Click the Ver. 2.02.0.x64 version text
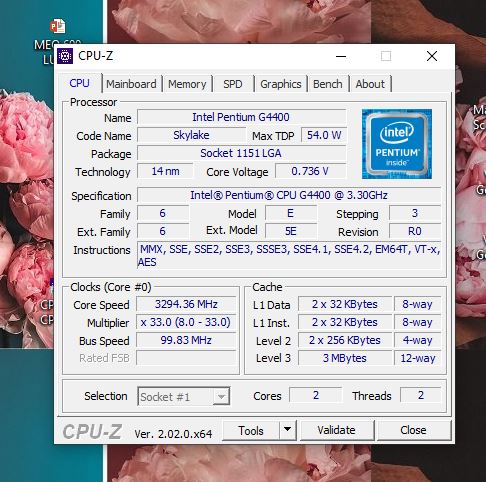Screen dimensions: 486x482 click(173, 434)
